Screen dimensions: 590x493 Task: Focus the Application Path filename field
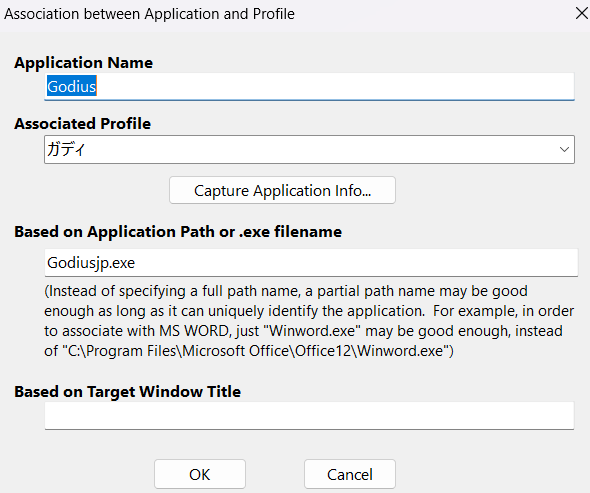click(311, 263)
